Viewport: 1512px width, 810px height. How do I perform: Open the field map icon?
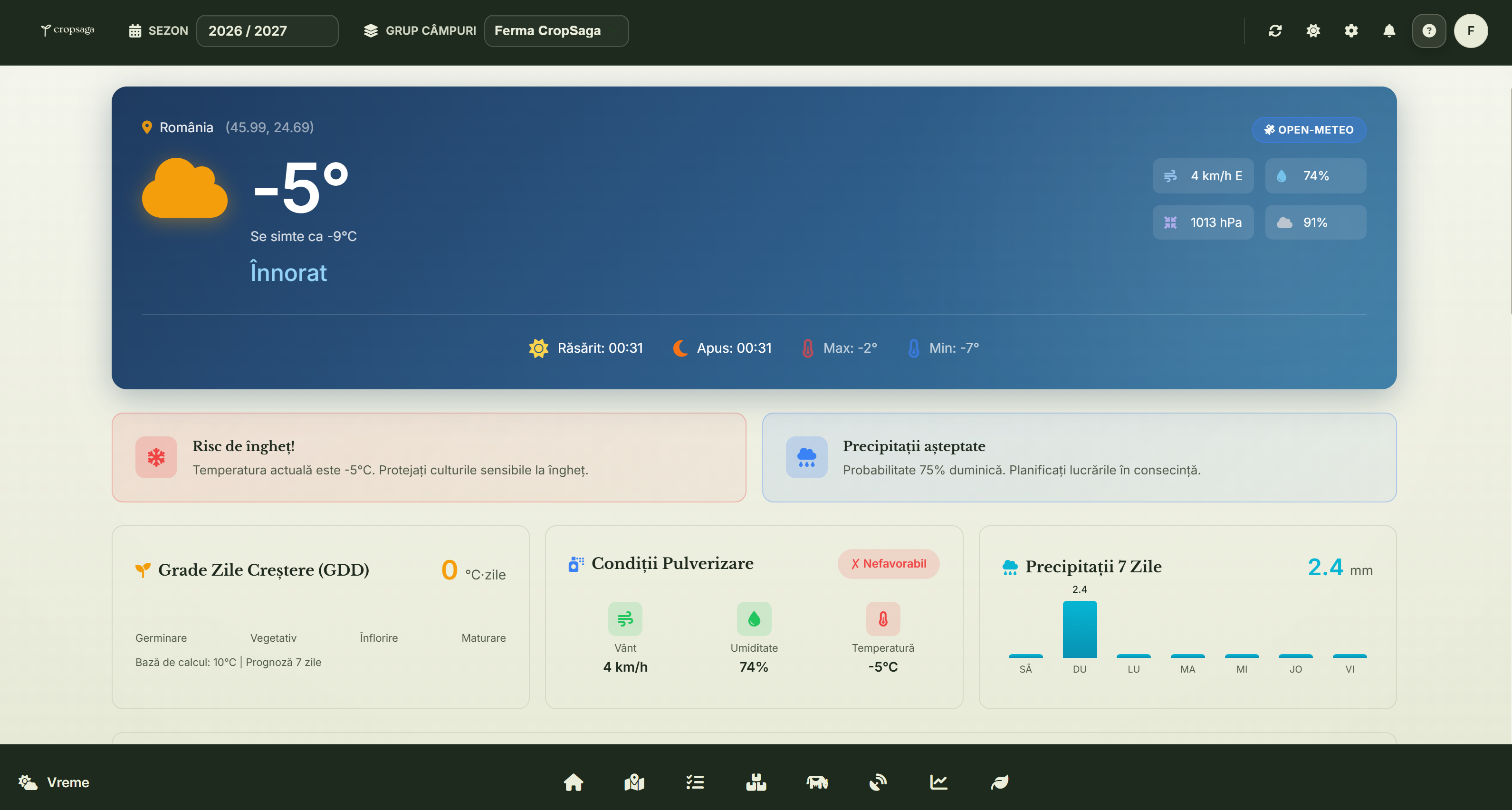pos(634,782)
